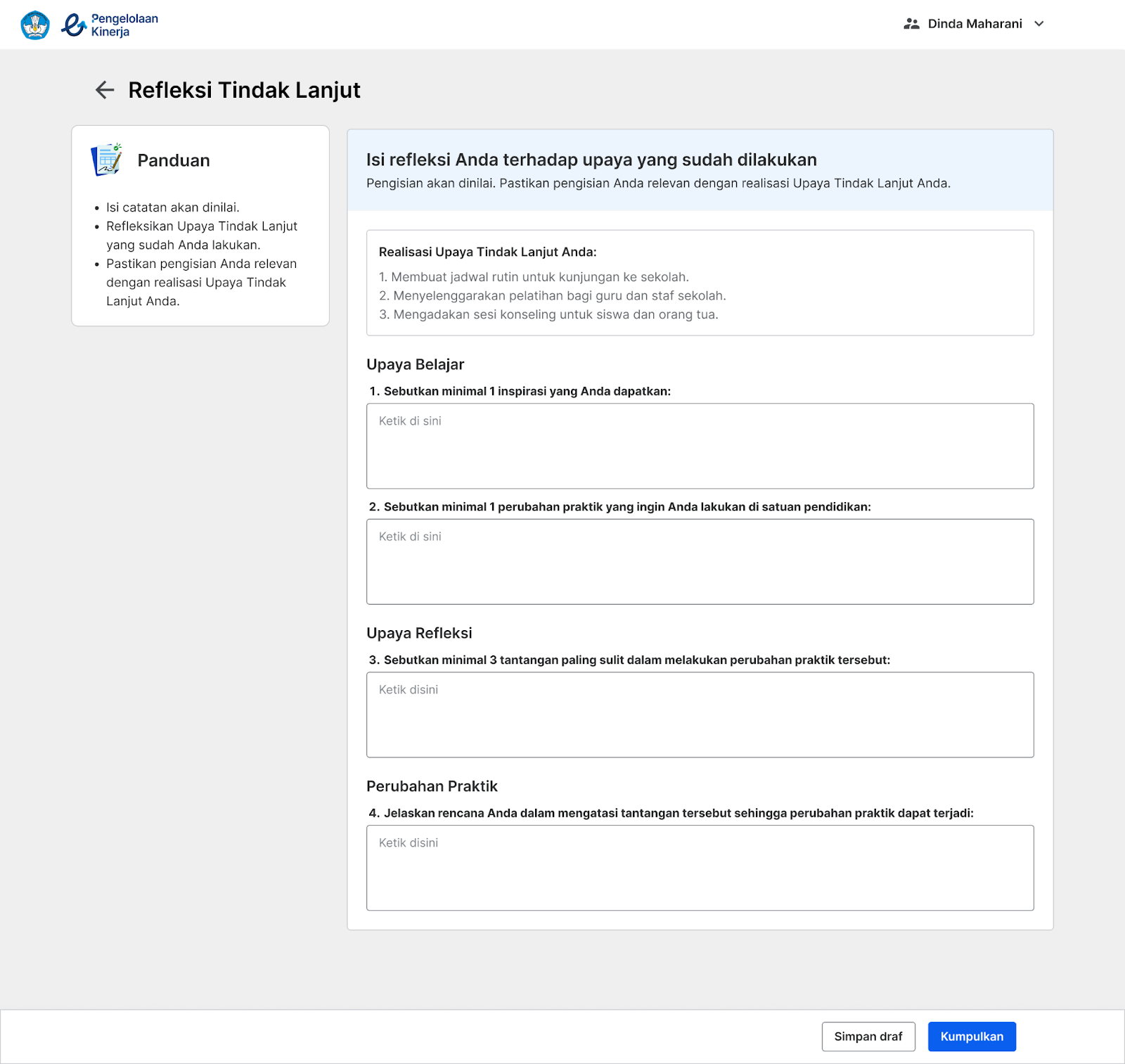Click the 'Isi refleksi Anda terhadap upaya' heading
The height and width of the screenshot is (1064, 1125).
point(591,160)
